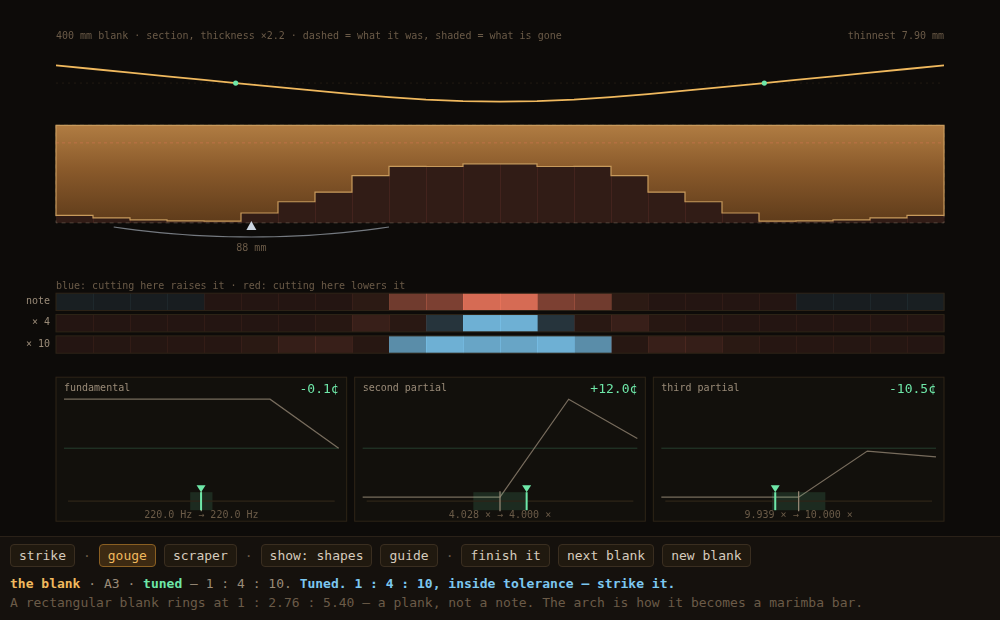The height and width of the screenshot is (620, 1000).
Task: Click the blue band in ×10 row
Action: tap(500, 344)
